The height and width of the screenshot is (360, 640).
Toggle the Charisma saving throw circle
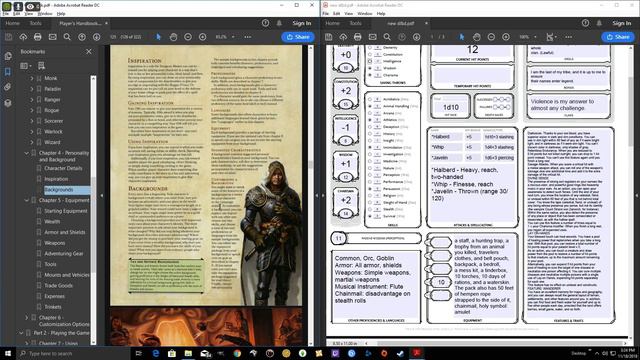tap(370, 75)
